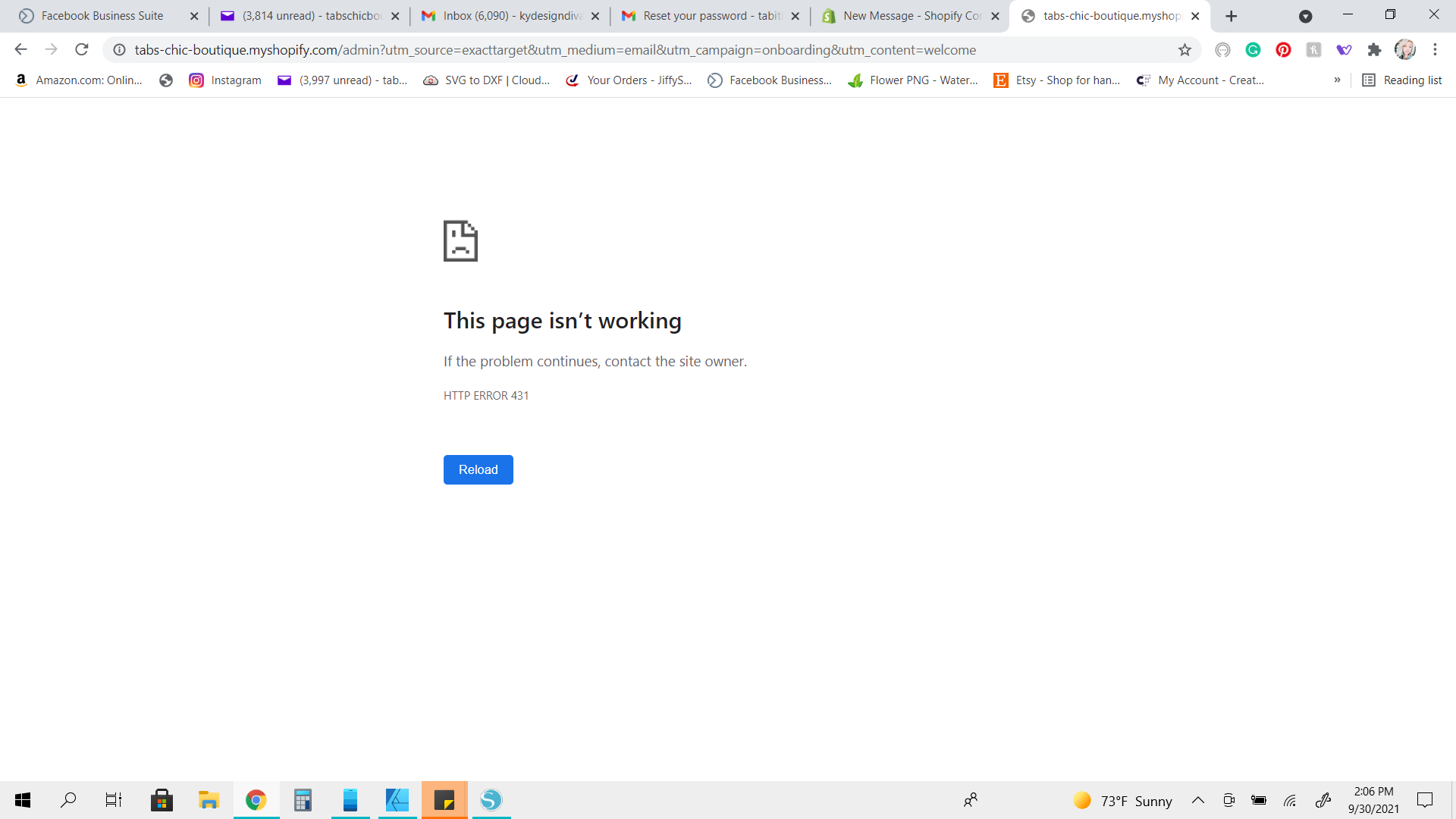Close the New Message Shopify tab
Viewport: 1456px width, 819px height.
995,16
